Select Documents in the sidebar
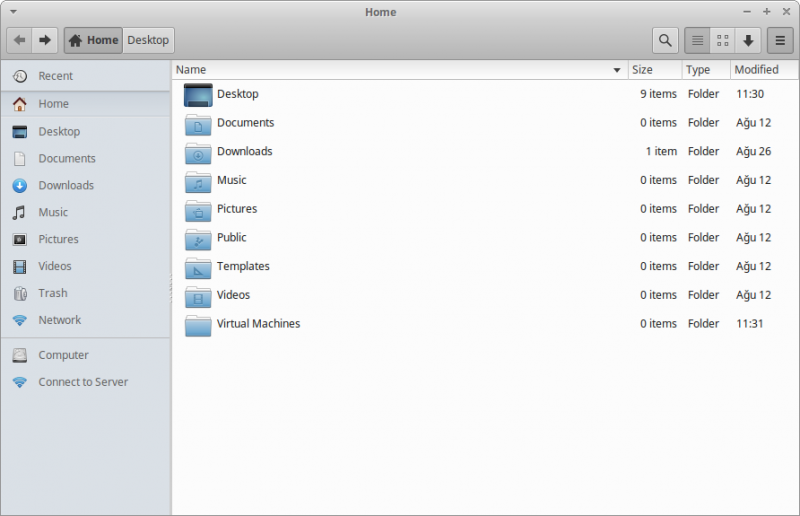Image resolution: width=800 pixels, height=516 pixels. (85, 159)
